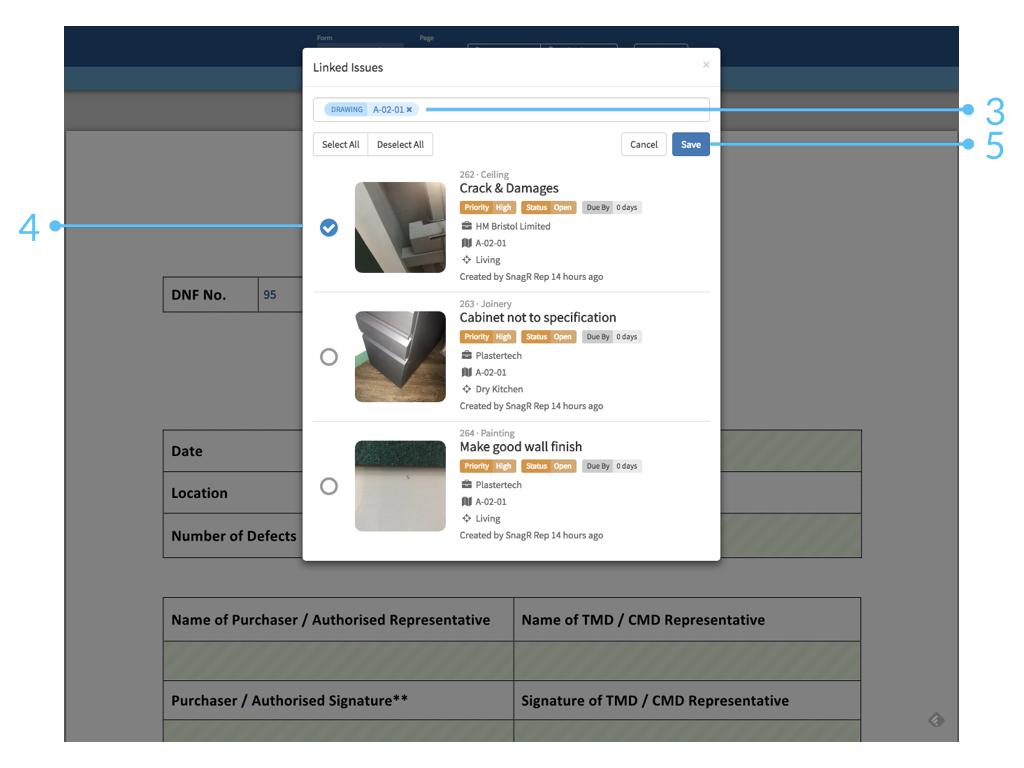Click the Dry Kitchen location text
Image resolution: width=1024 pixels, height=768 pixels.
pos(499,389)
